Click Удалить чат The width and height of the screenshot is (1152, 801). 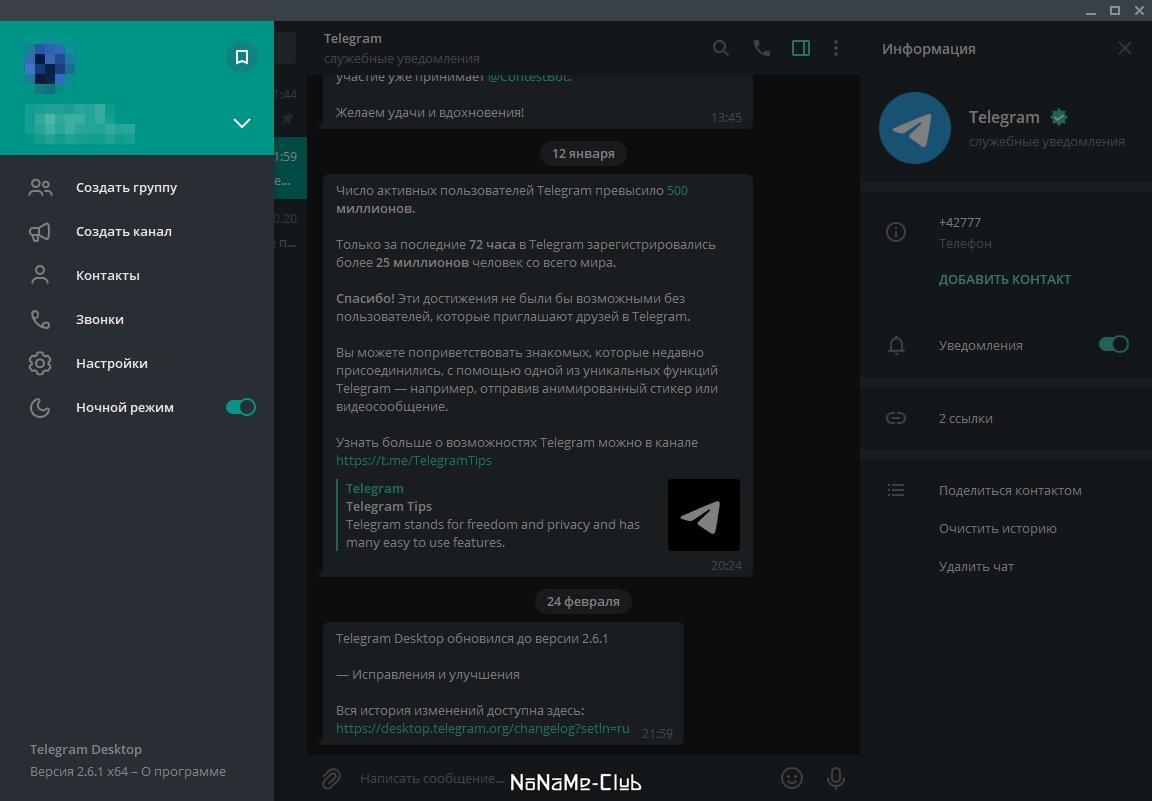[976, 567]
